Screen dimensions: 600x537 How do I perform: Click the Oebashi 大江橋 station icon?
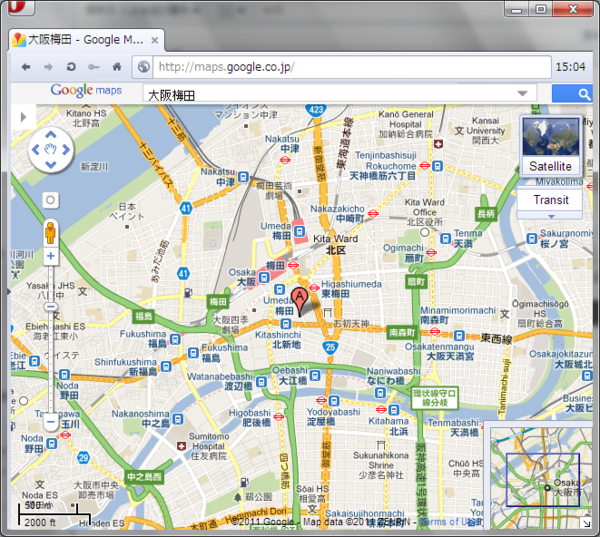click(x=315, y=375)
